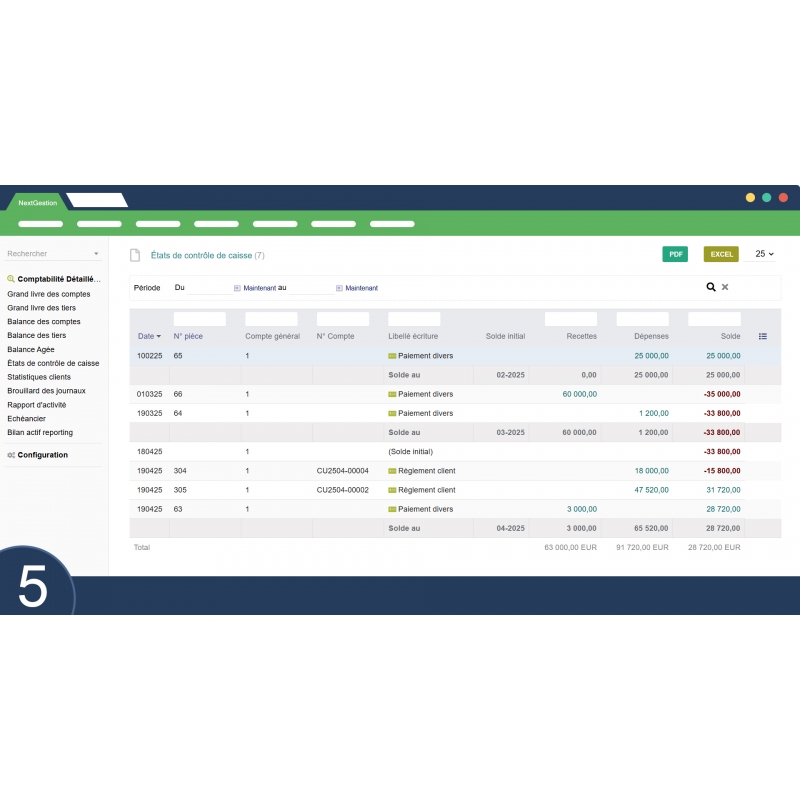Screen dimensions: 800x800
Task: Open Balance Agée from the sidebar
Action: 32,348
